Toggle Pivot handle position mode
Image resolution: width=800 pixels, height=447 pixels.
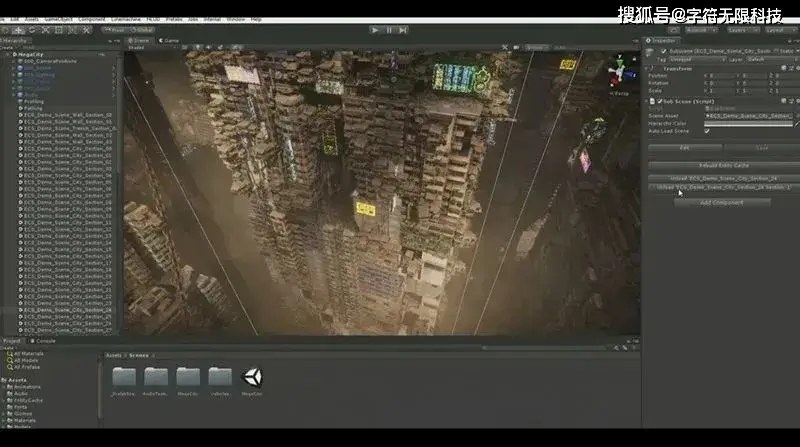tap(115, 30)
